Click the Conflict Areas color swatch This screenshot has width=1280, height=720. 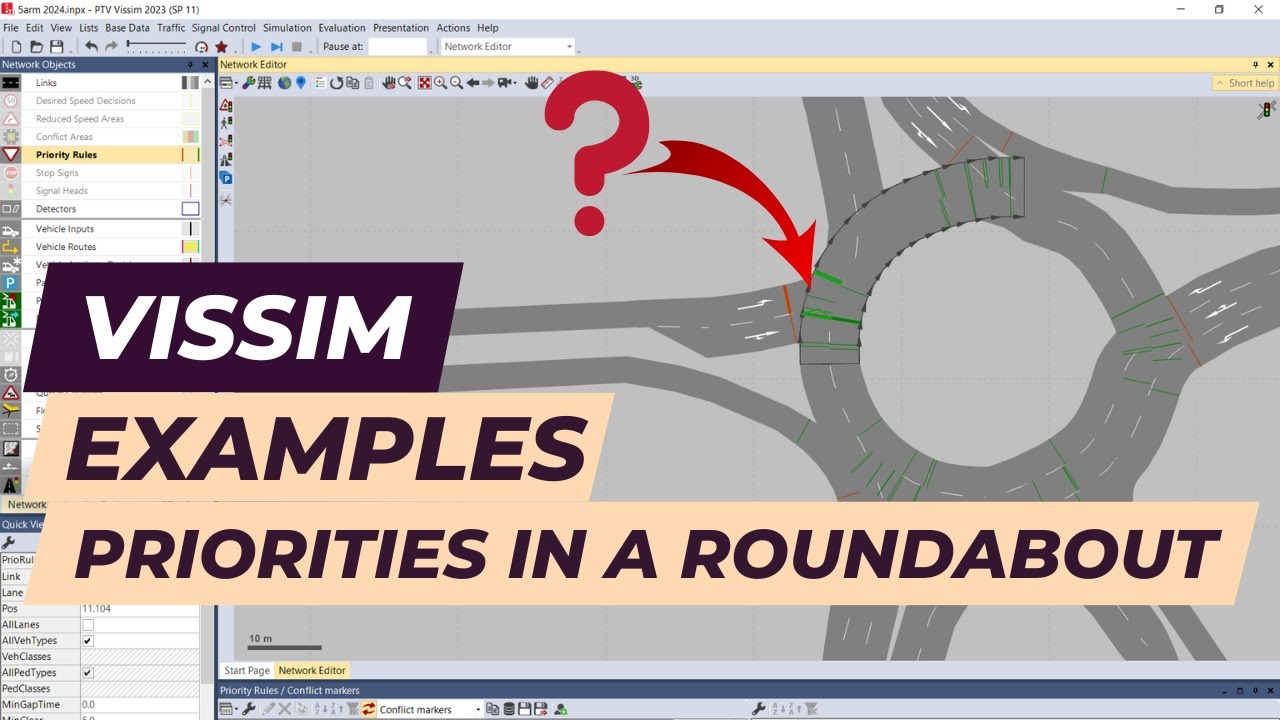[x=190, y=137]
